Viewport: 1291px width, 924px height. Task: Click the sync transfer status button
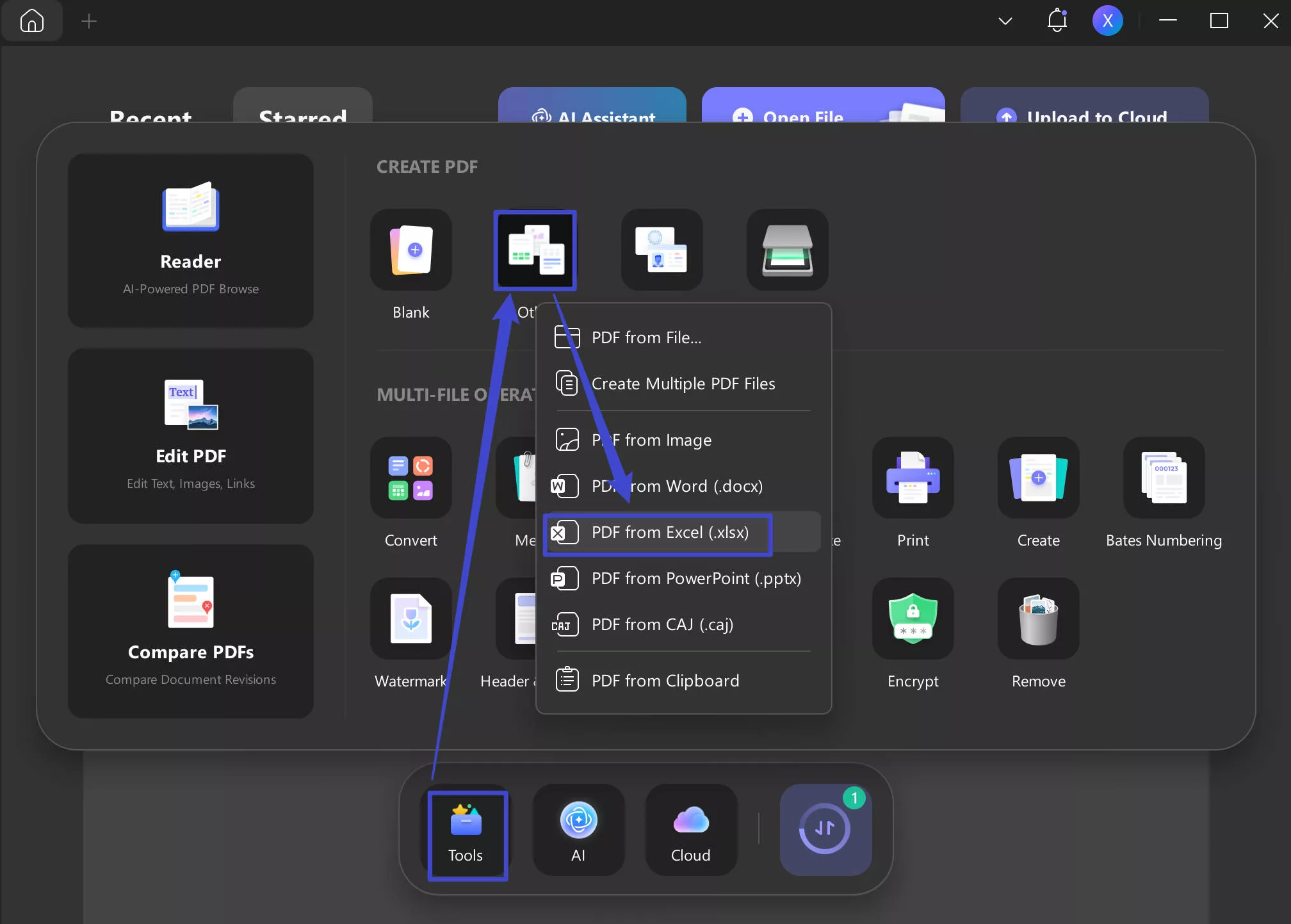point(825,829)
